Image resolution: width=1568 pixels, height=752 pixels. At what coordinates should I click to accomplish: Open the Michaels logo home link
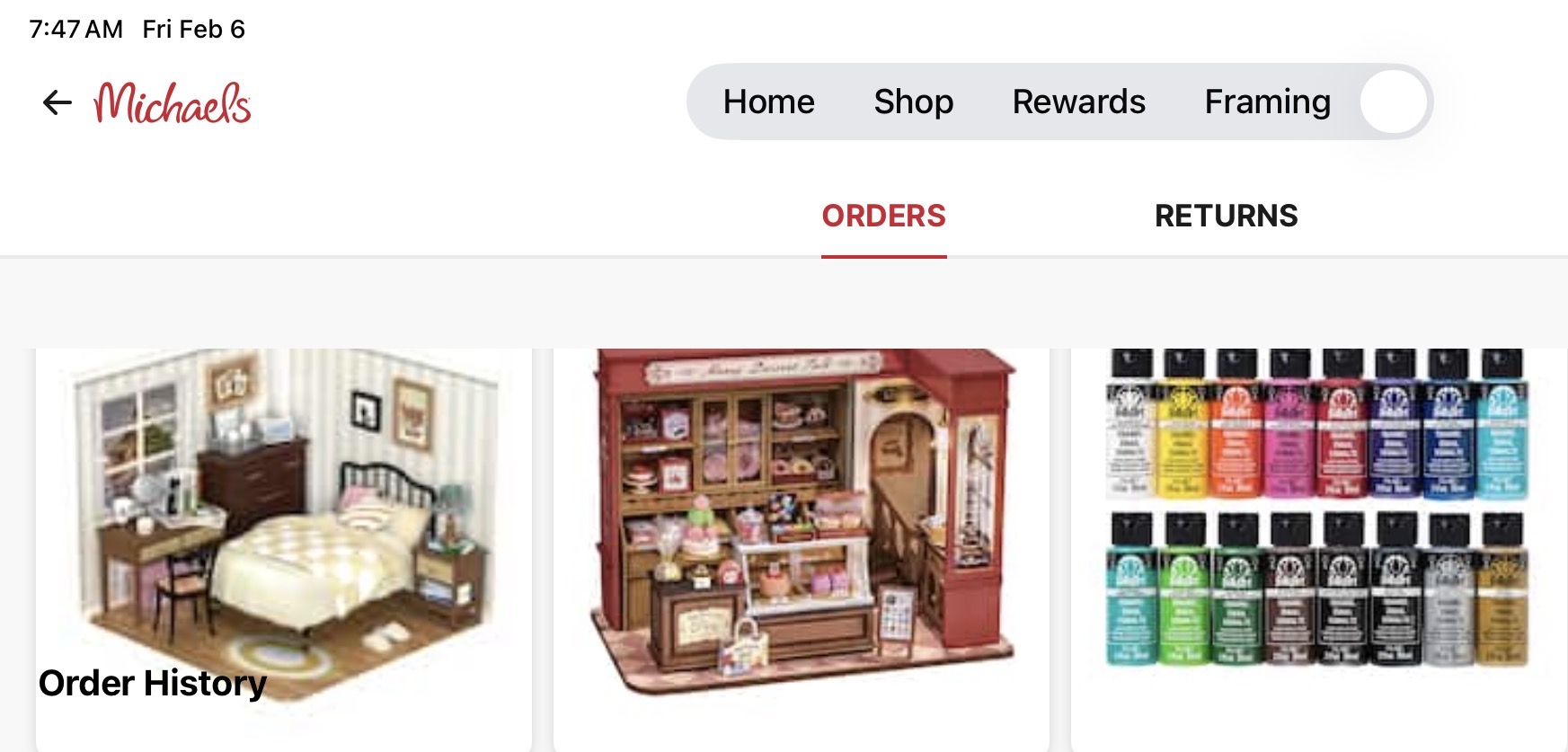(173, 102)
